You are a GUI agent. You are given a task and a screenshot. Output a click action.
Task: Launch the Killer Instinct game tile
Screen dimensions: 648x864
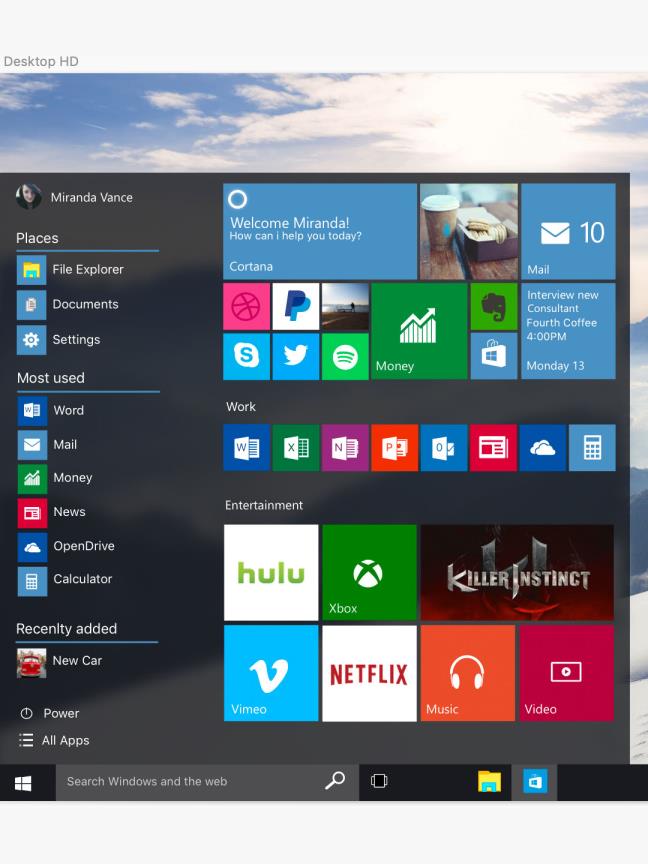(517, 573)
